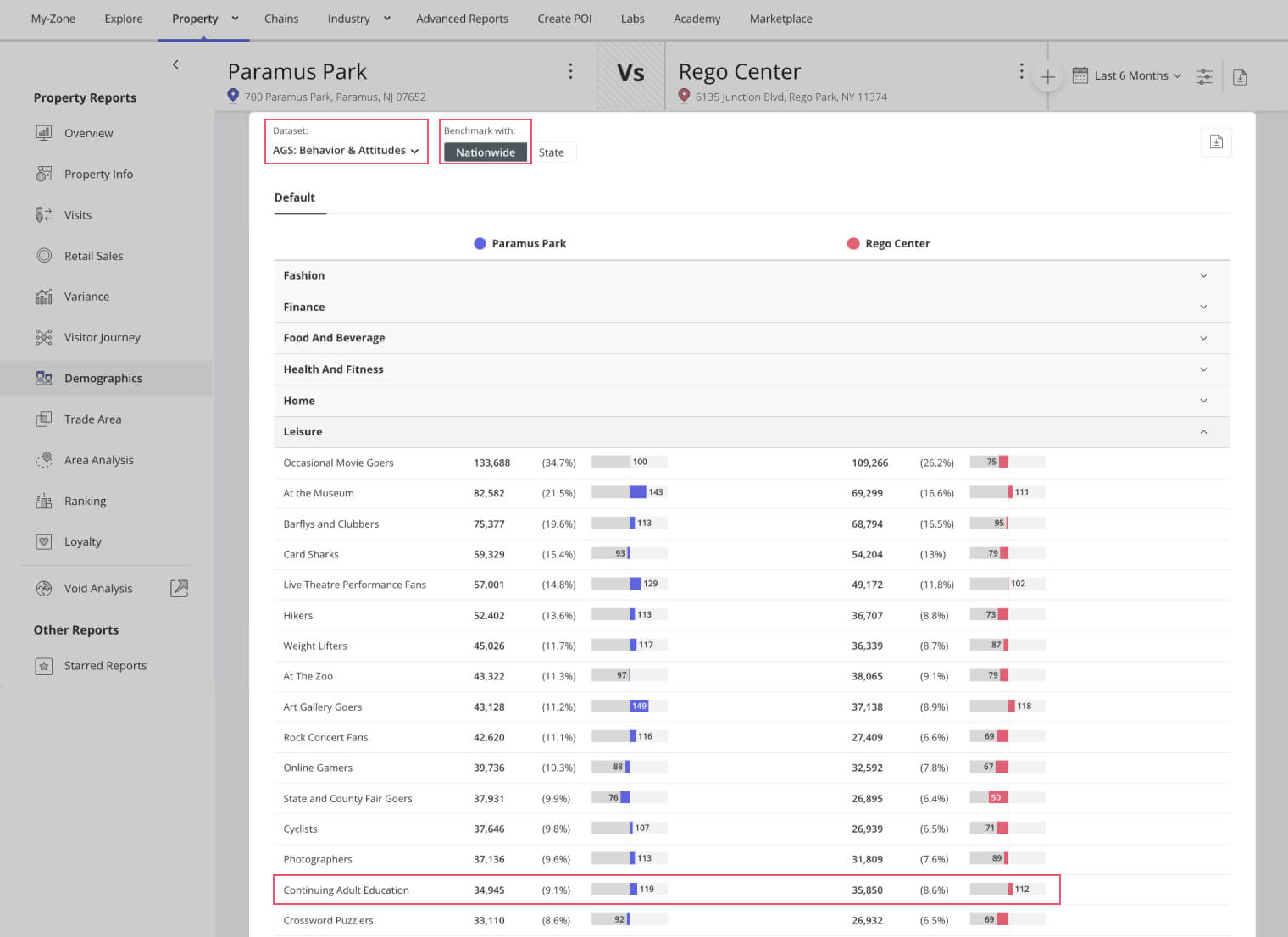Open Rego Center three-dot options menu

click(1021, 71)
